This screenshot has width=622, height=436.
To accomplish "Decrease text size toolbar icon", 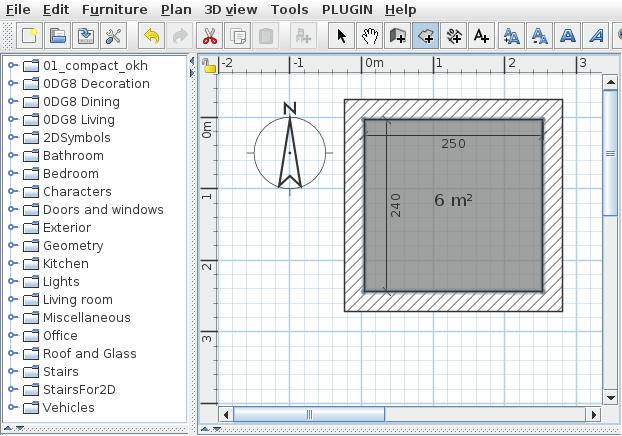I will click(539, 36).
